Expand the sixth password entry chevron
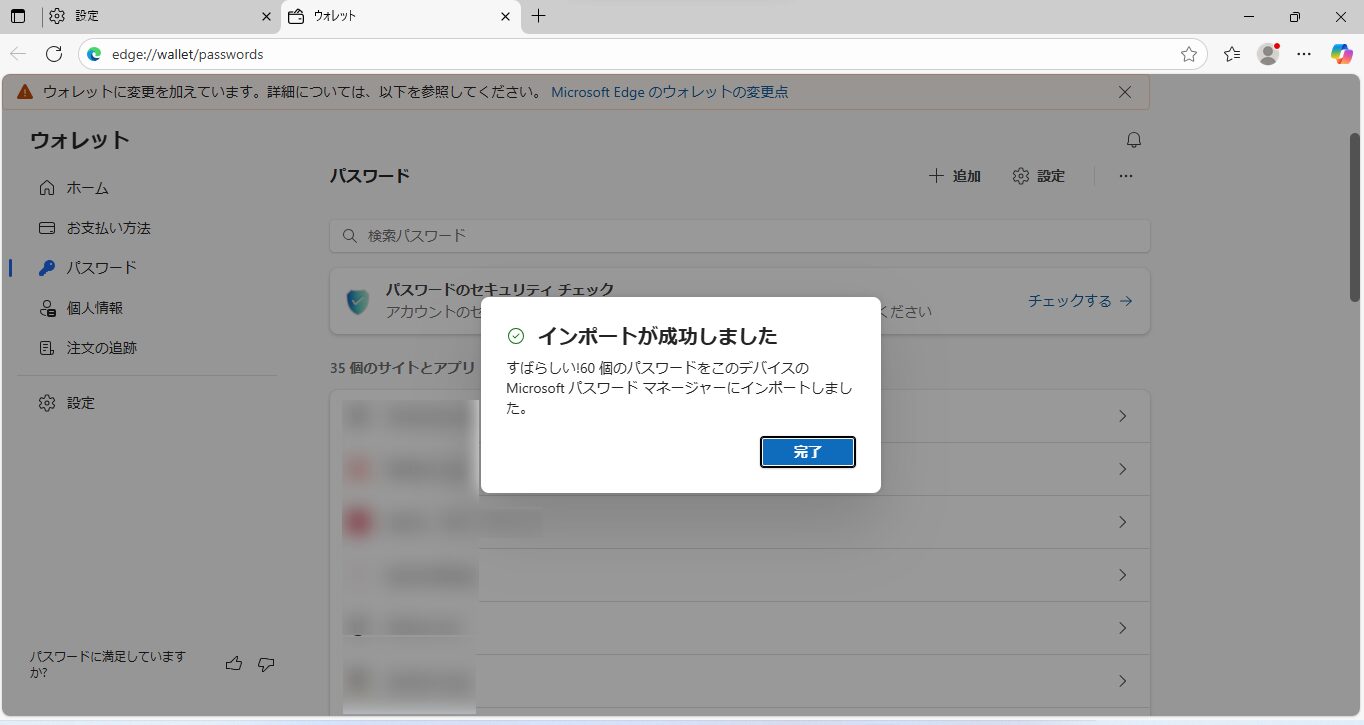Image resolution: width=1364 pixels, height=725 pixels. click(1122, 681)
